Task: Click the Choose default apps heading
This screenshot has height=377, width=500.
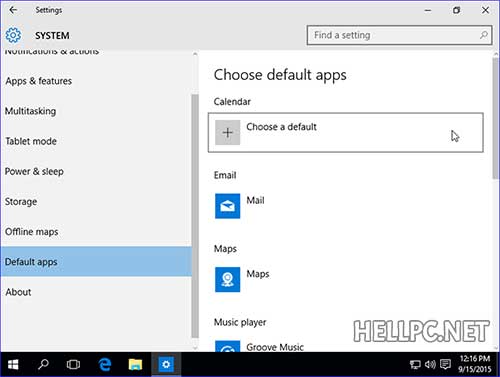Action: coord(280,75)
